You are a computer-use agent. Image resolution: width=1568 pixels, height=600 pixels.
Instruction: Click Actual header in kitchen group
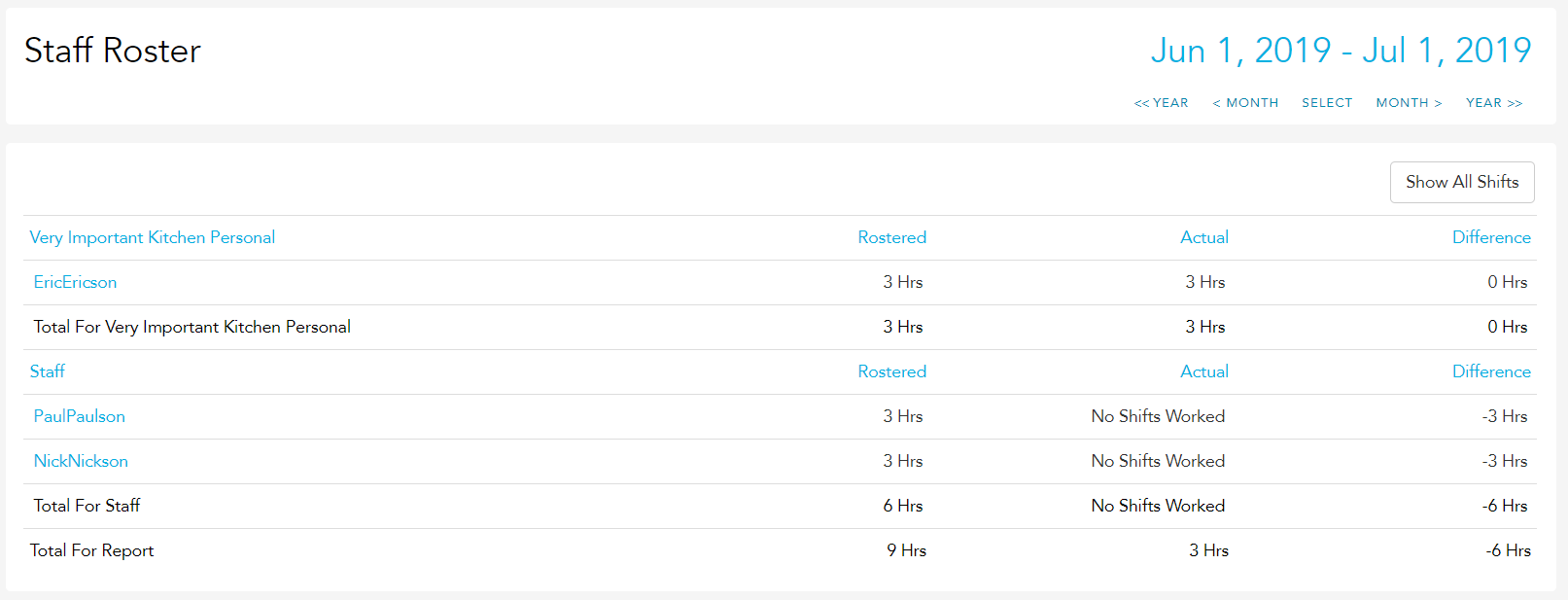tap(1204, 237)
